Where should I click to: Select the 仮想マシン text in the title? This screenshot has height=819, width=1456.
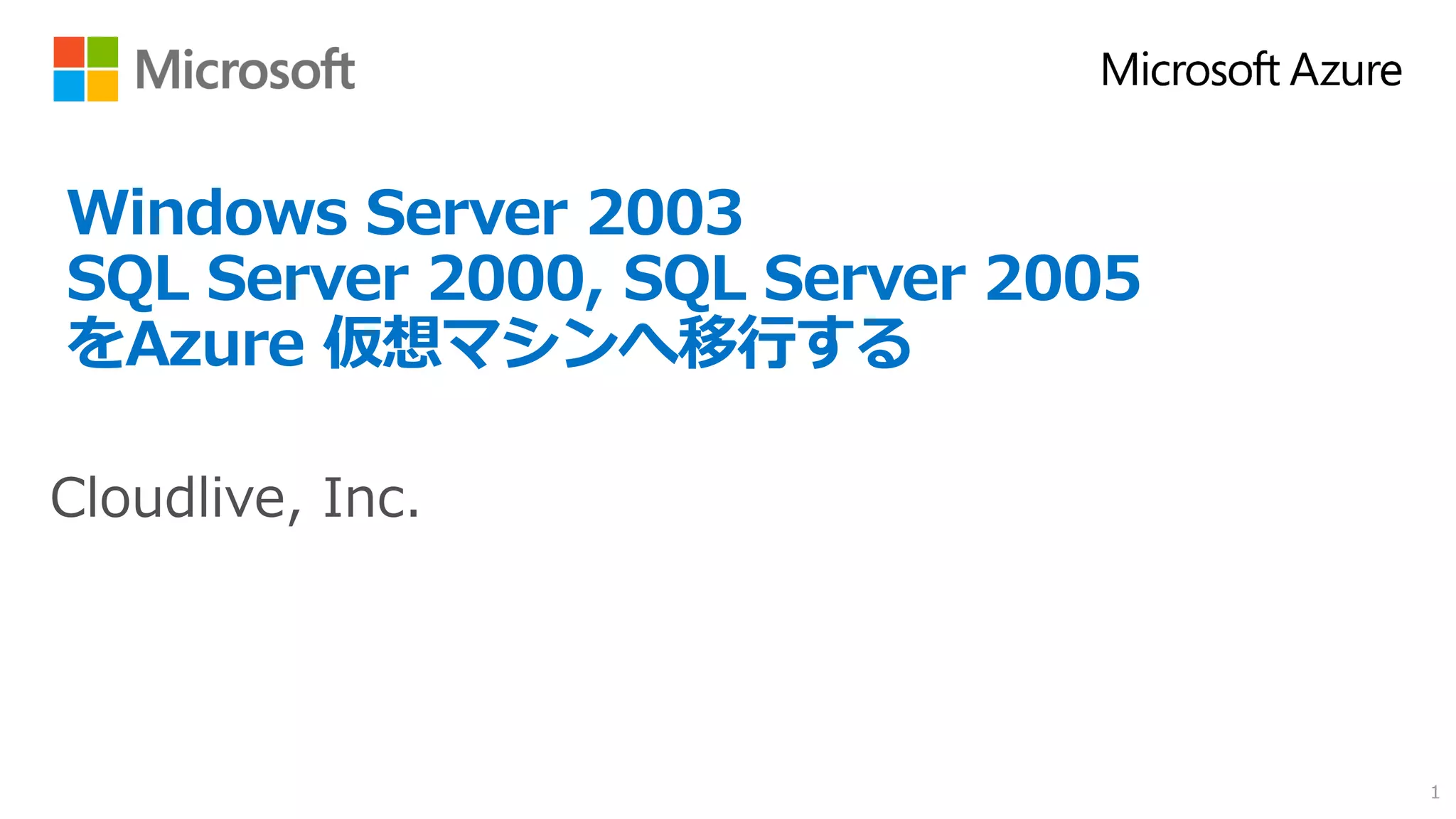coord(471,343)
